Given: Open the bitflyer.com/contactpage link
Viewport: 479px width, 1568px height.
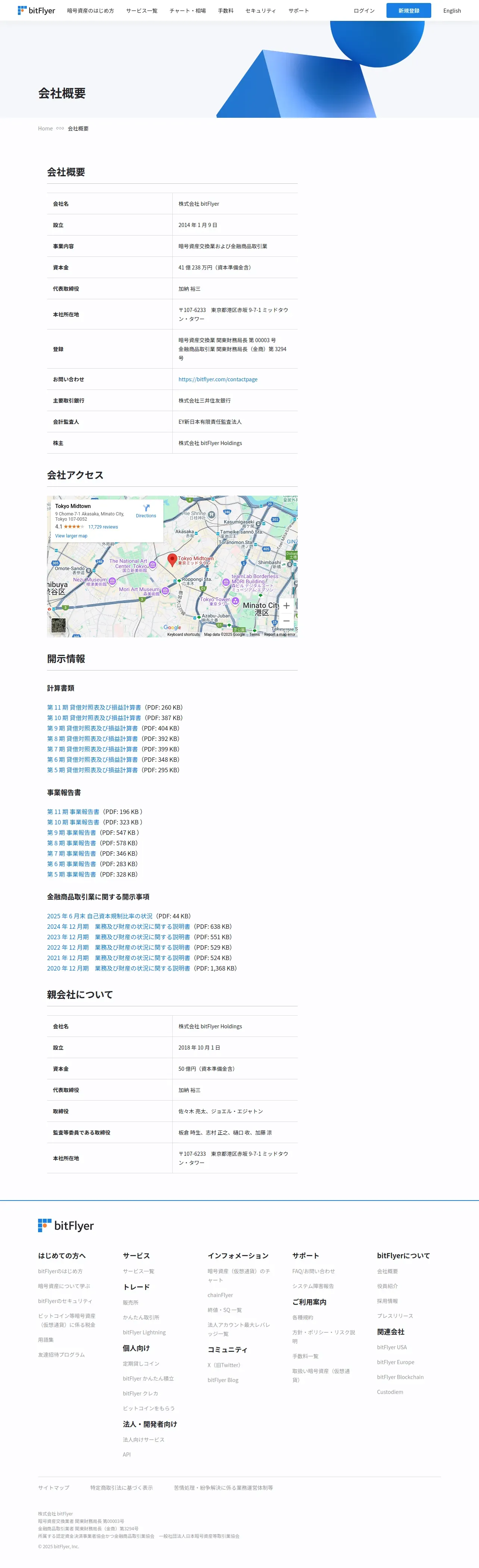Looking at the screenshot, I should pos(217,379).
